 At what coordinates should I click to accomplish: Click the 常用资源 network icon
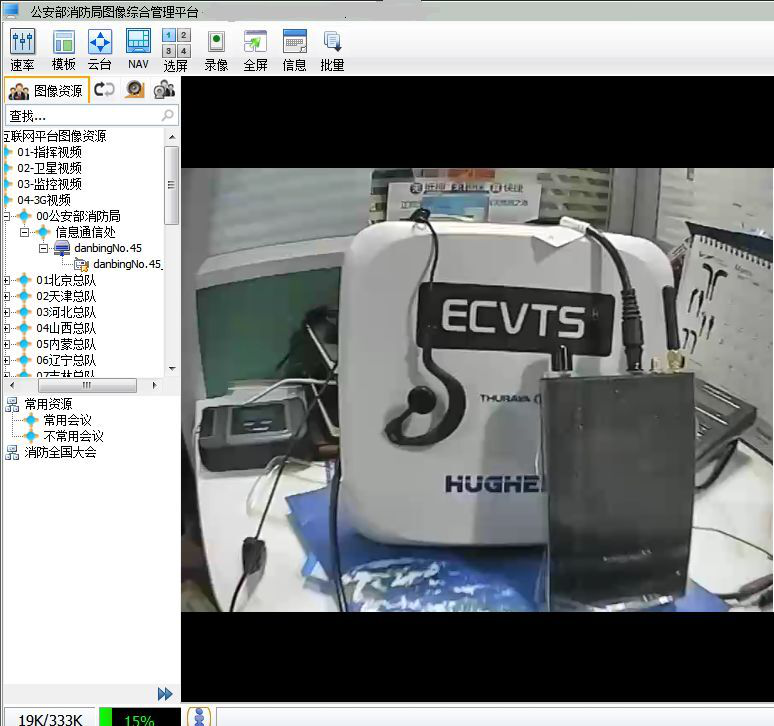[12, 404]
